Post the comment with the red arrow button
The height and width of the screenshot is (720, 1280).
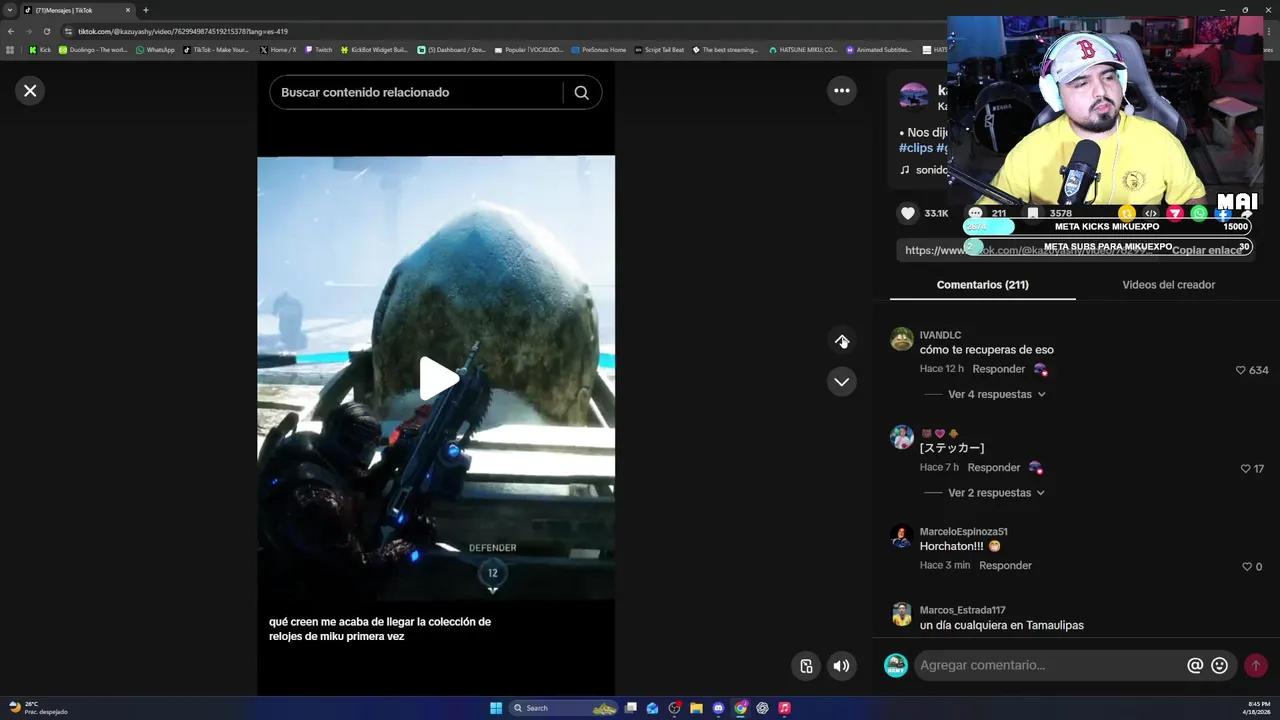(1256, 665)
